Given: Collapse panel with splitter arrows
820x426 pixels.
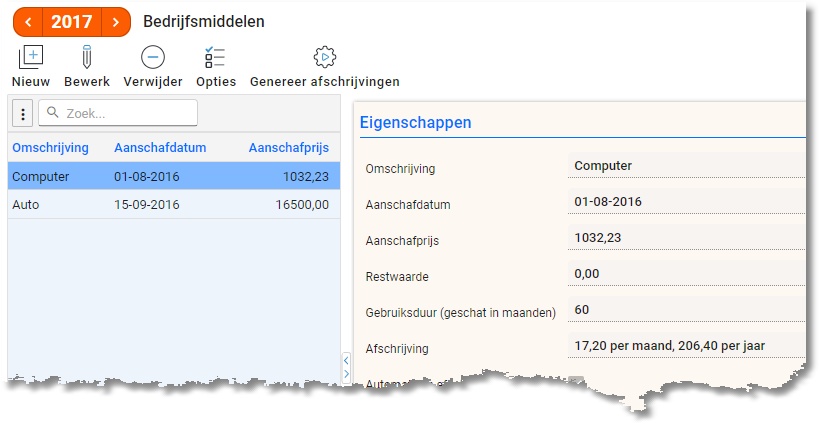Looking at the screenshot, I should (x=346, y=367).
